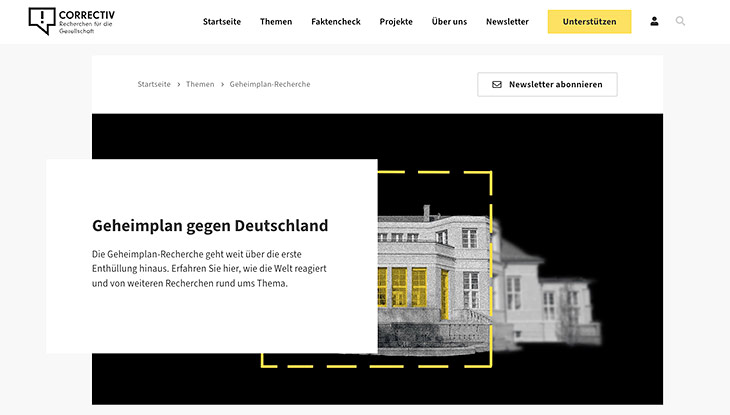Open the Themen menu item
This screenshot has height=415, width=730.
[x=276, y=21]
